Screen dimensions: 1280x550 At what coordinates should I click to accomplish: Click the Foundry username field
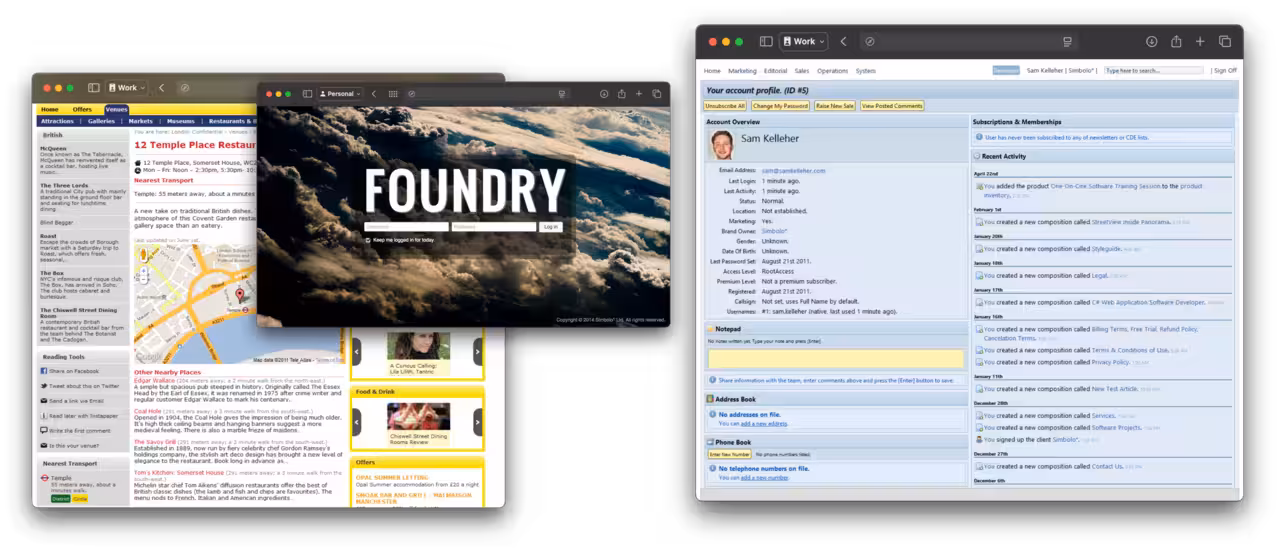(406, 227)
